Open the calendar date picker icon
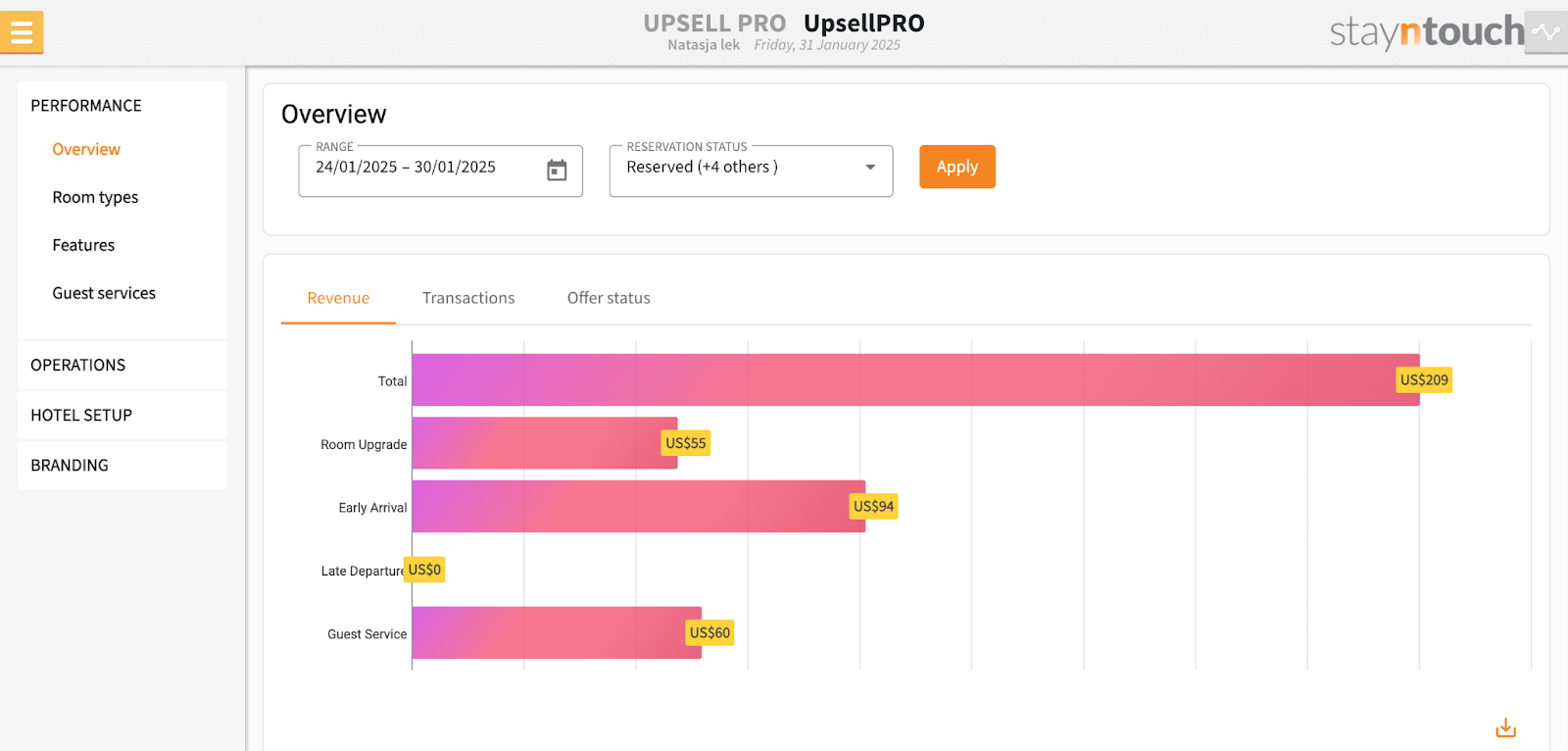Image resolution: width=1568 pixels, height=751 pixels. (x=557, y=170)
